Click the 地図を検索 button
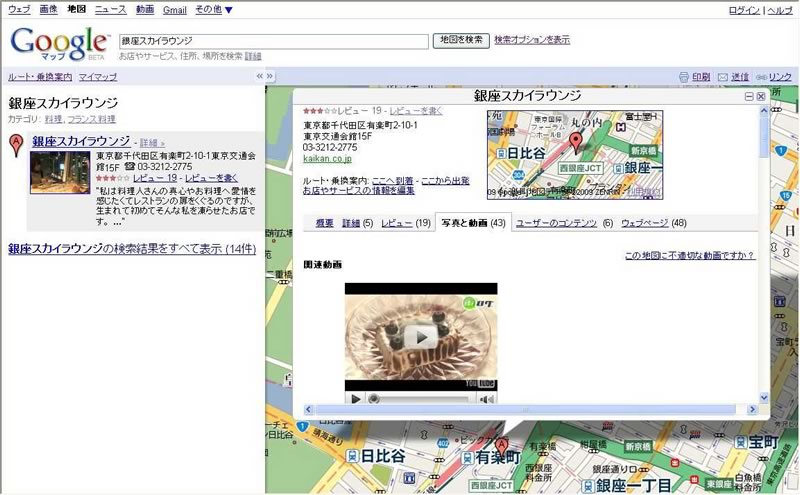The width and height of the screenshot is (800, 495). pyautogui.click(x=461, y=40)
